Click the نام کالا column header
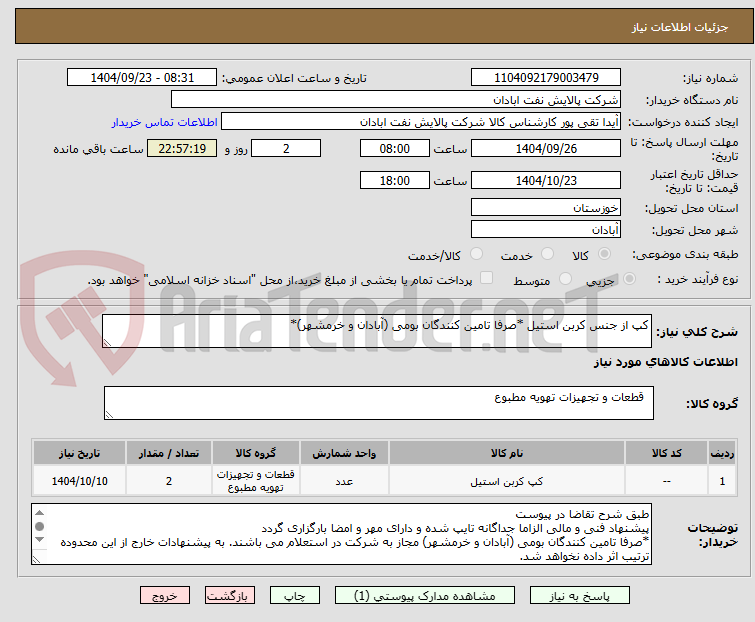 [507, 453]
